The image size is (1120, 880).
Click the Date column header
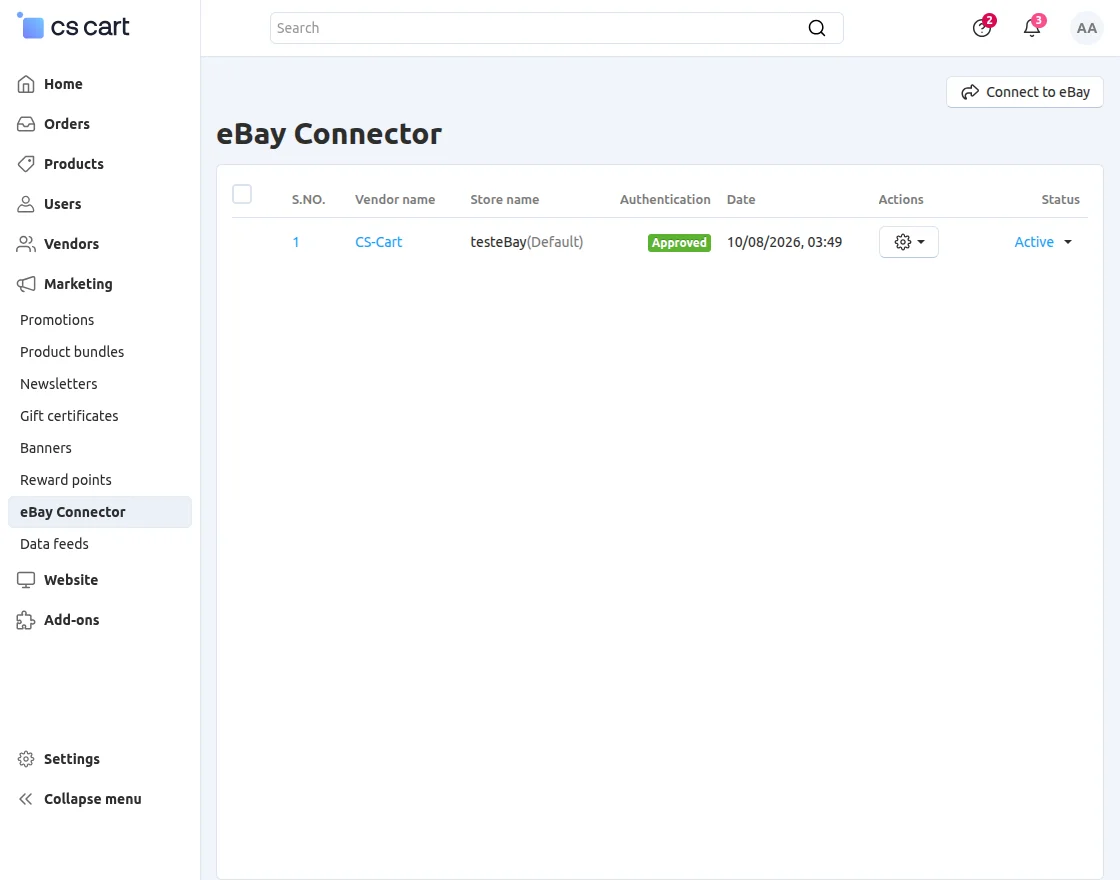click(741, 200)
